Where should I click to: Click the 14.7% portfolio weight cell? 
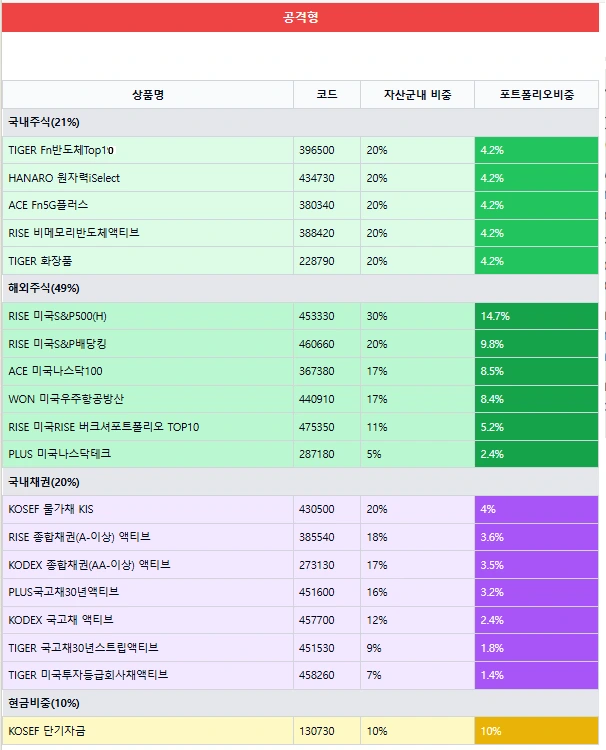tap(537, 316)
